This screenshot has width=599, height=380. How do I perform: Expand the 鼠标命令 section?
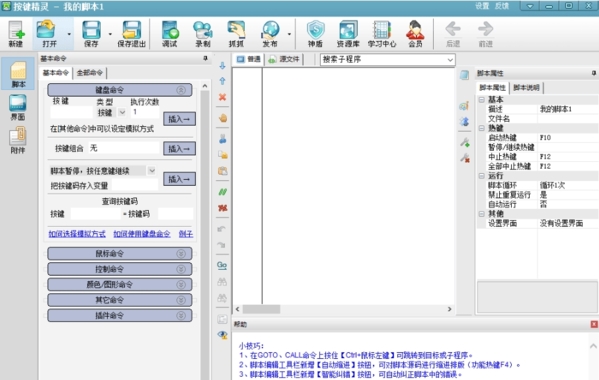point(181,254)
